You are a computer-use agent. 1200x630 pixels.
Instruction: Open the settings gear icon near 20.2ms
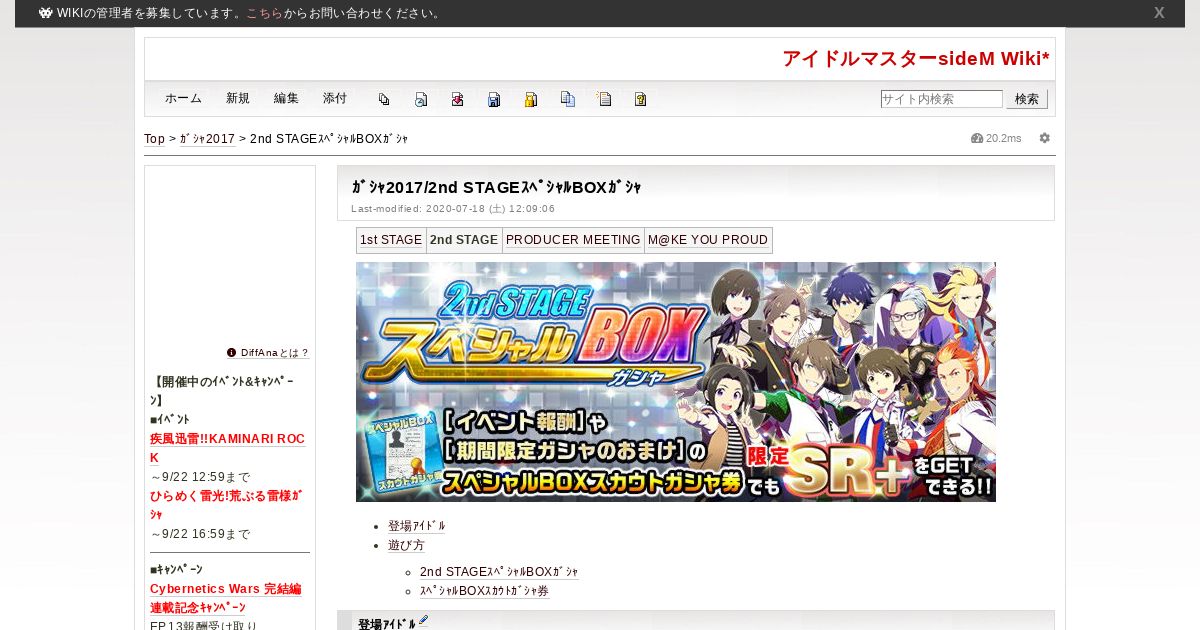click(x=1045, y=138)
